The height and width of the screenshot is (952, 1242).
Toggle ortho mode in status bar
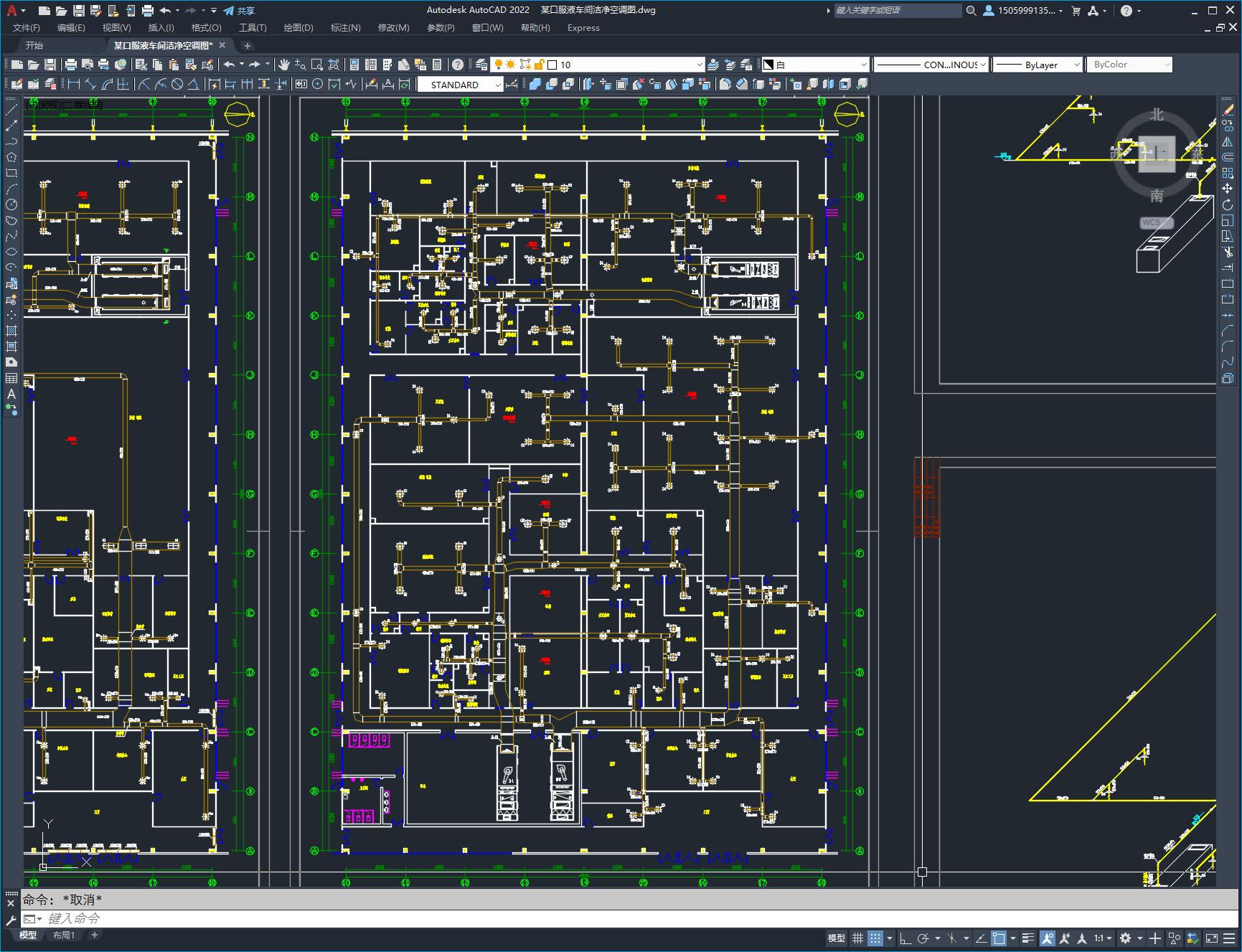pyautogui.click(x=905, y=938)
